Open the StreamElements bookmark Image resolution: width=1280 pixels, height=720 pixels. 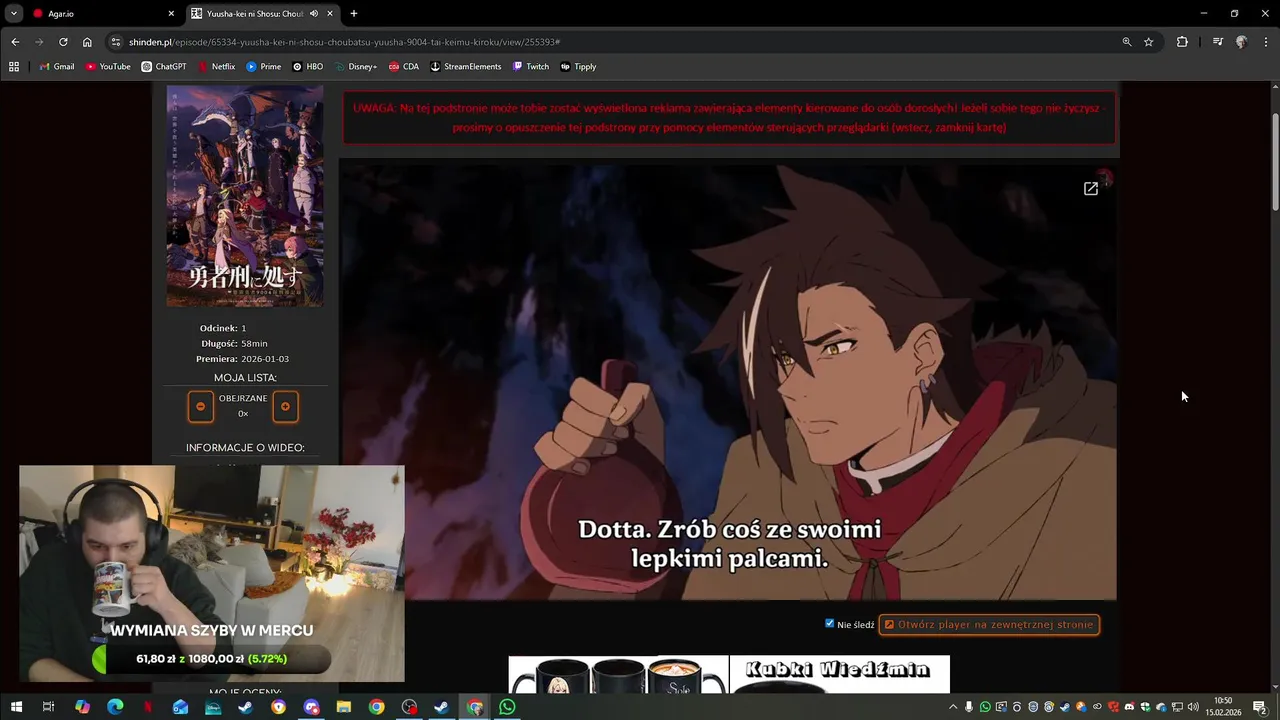point(466,67)
